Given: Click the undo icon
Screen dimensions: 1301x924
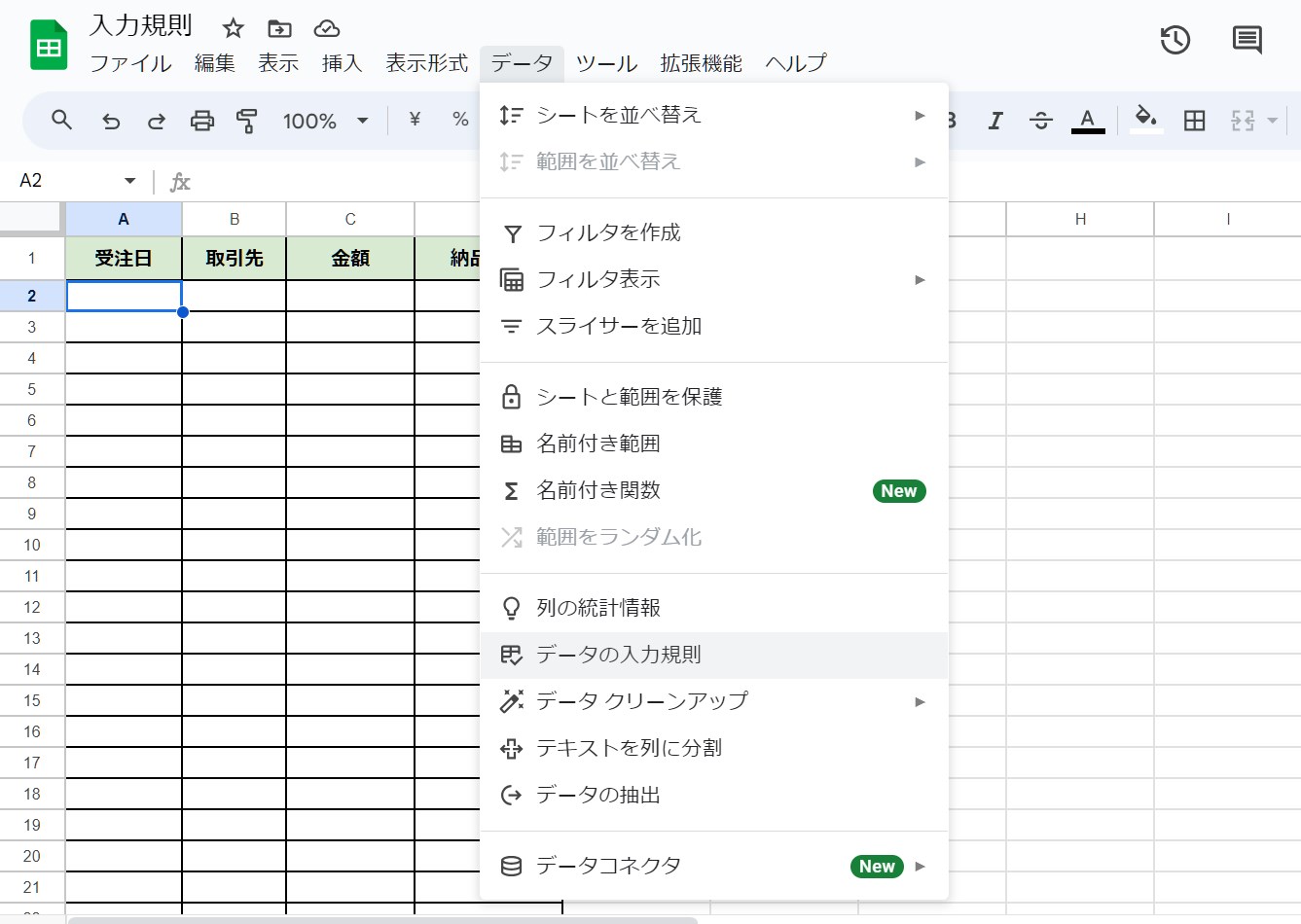Looking at the screenshot, I should (110, 121).
